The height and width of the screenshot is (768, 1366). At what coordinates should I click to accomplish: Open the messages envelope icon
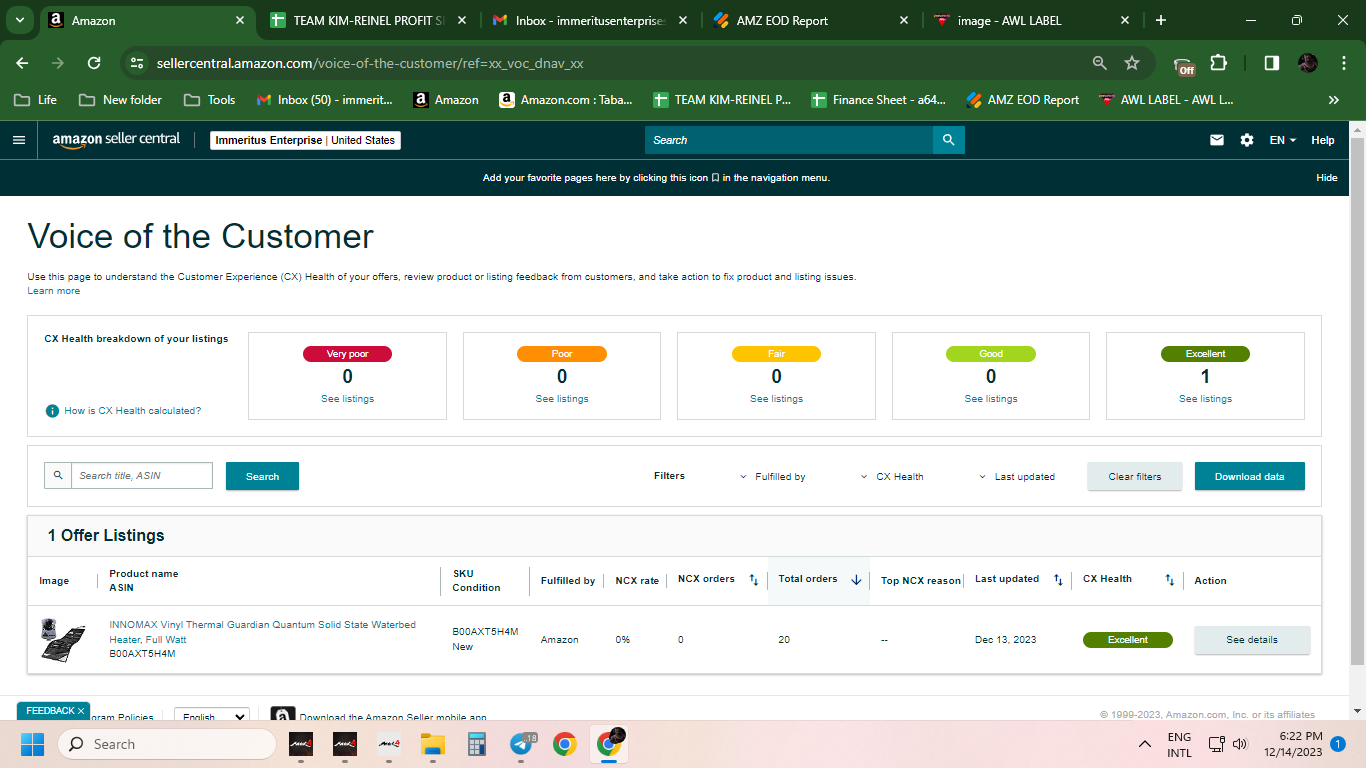pos(1217,140)
